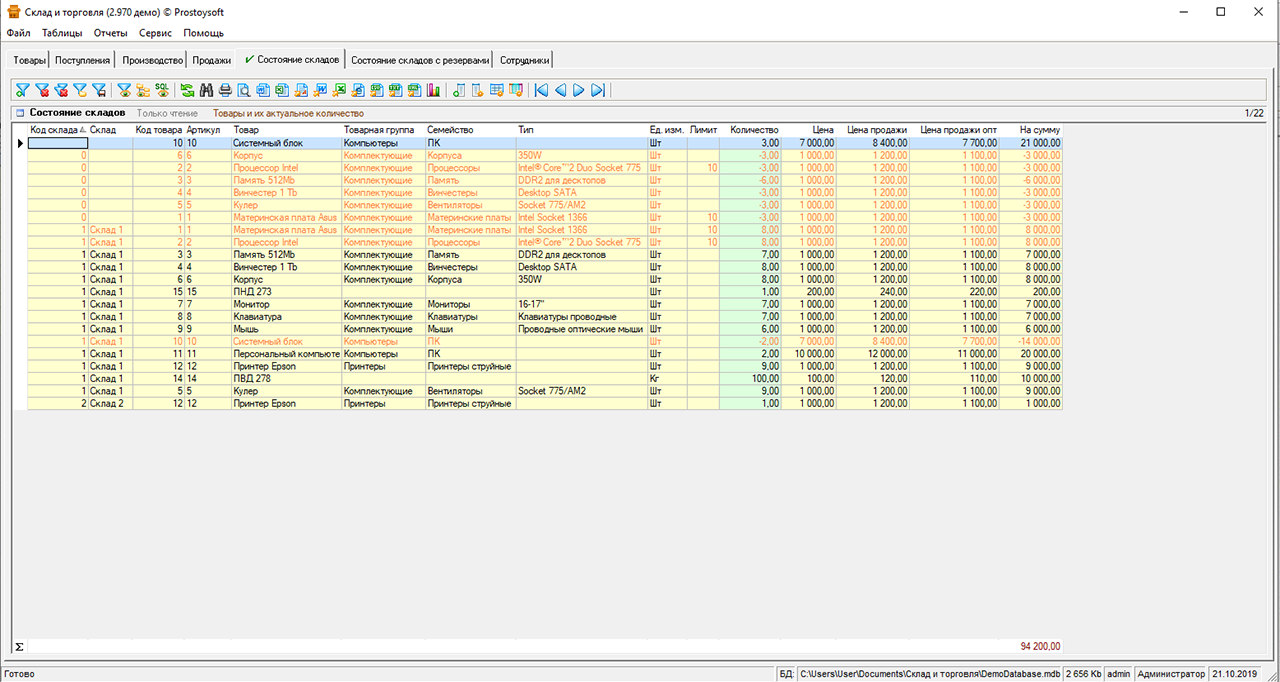Go to the previous record arrow
The height and width of the screenshot is (682, 1280).
pyautogui.click(x=560, y=90)
